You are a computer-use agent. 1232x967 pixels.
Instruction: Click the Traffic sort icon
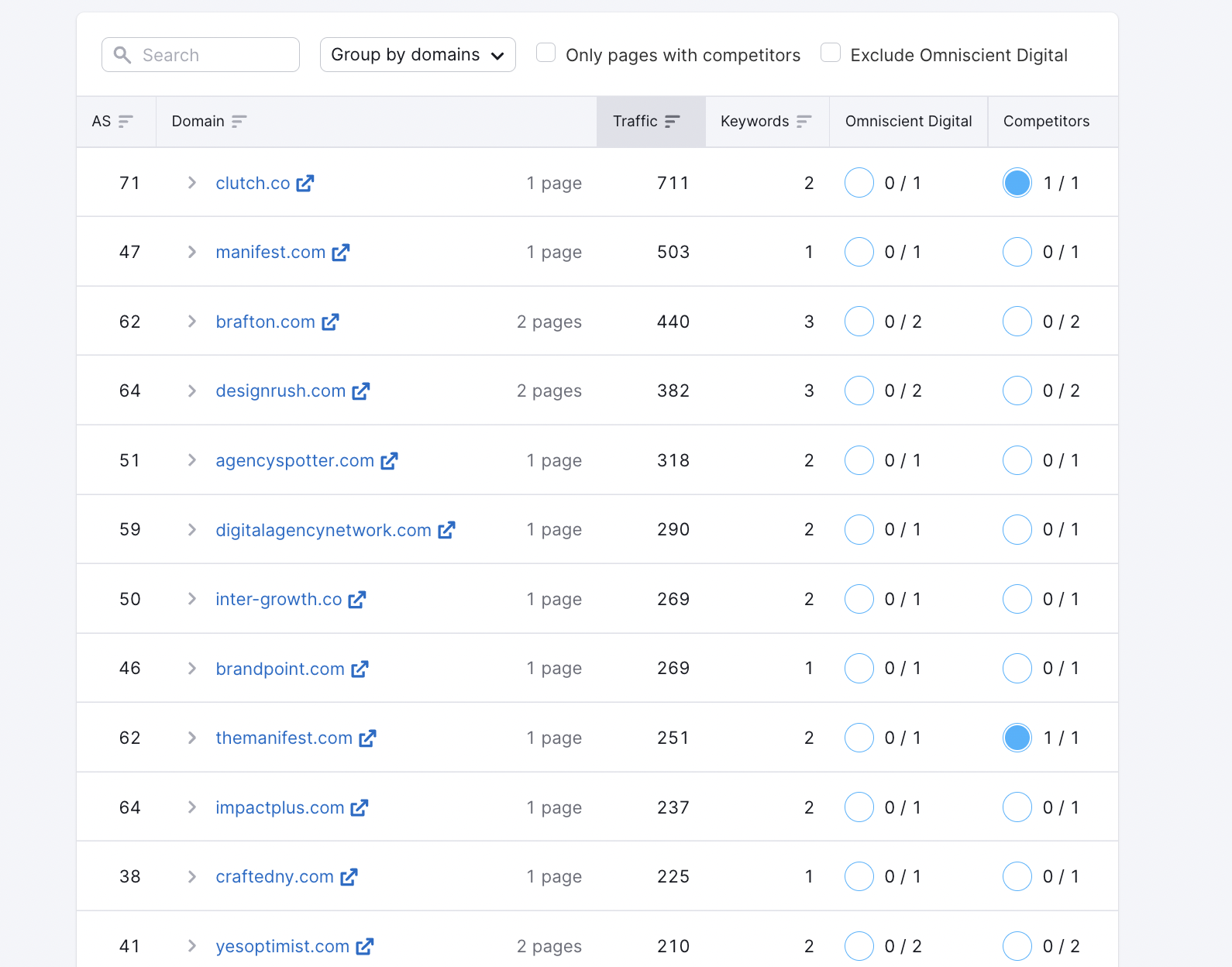point(672,122)
